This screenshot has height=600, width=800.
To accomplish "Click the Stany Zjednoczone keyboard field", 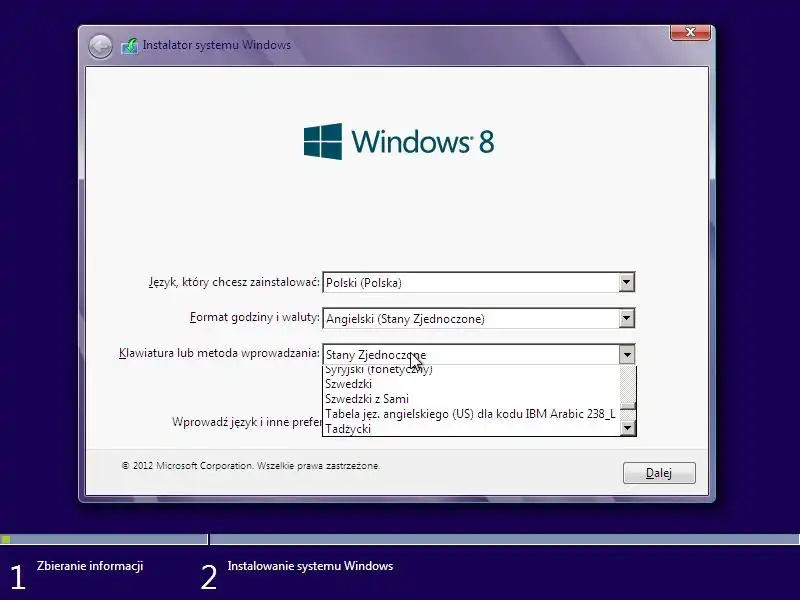I will (x=479, y=354).
